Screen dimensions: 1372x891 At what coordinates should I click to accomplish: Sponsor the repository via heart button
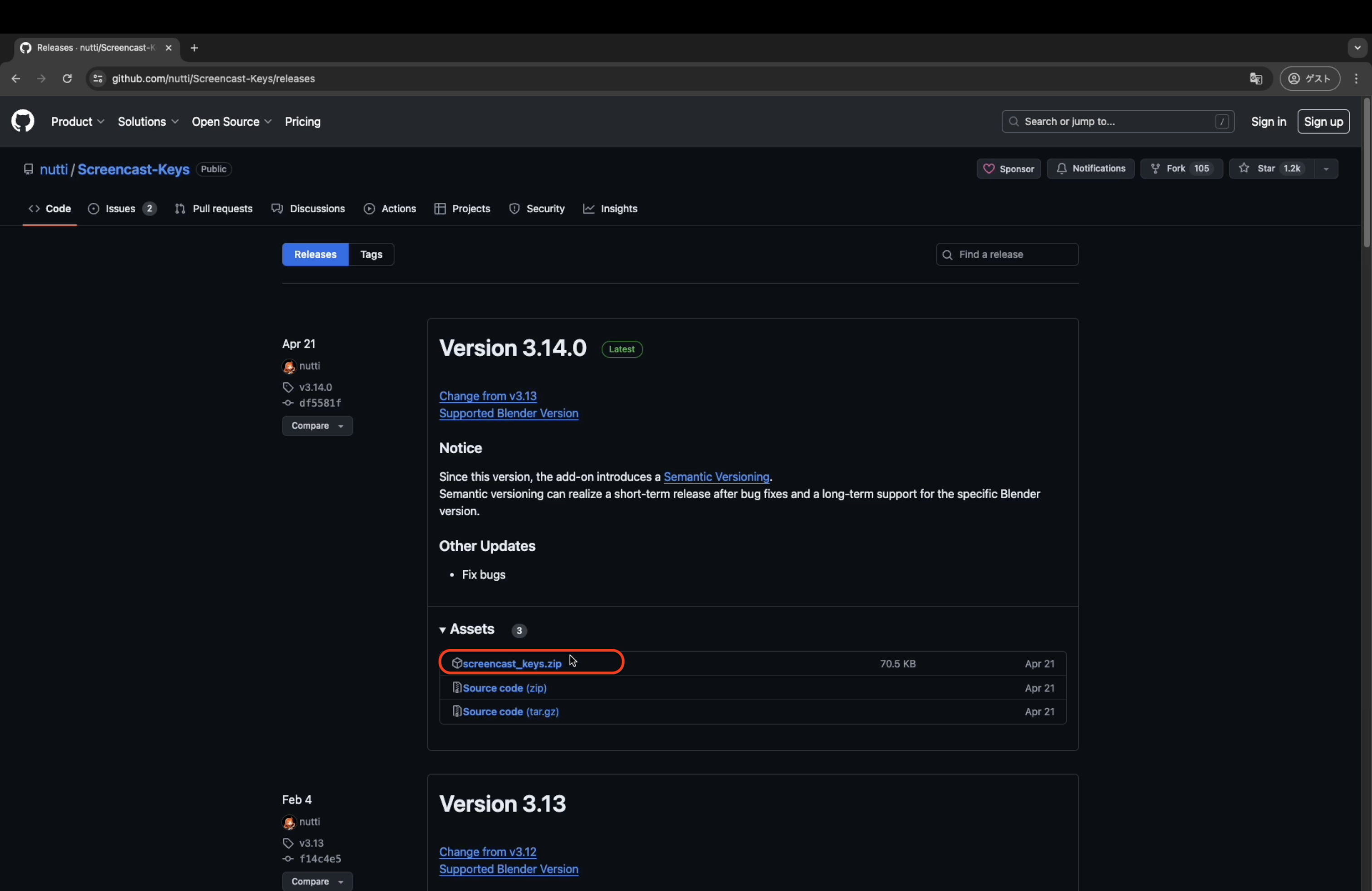tap(1008, 169)
